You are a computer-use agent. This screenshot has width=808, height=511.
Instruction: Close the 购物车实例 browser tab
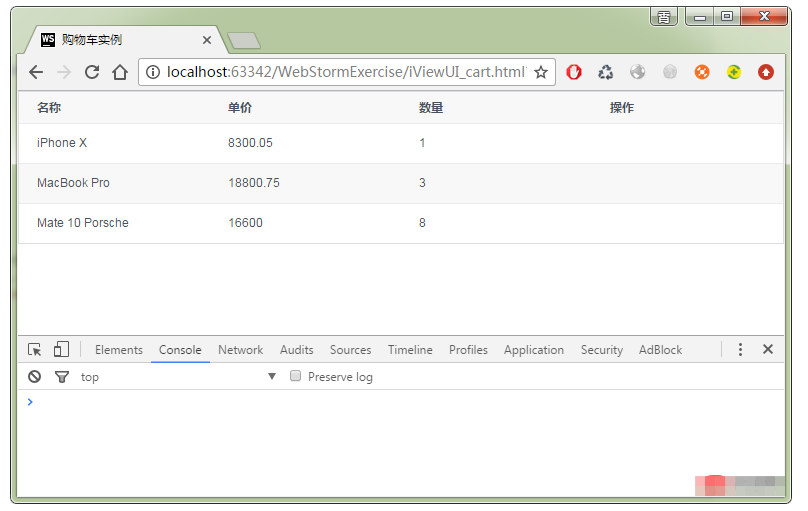[x=207, y=40]
